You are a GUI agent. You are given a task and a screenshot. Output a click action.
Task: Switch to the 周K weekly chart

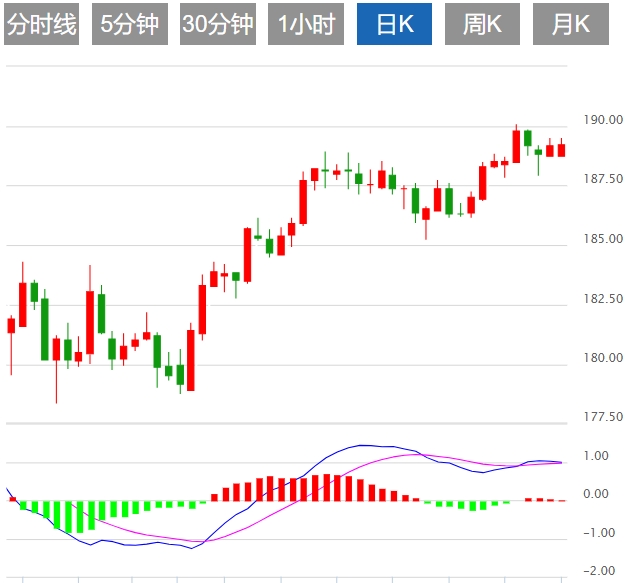482,24
